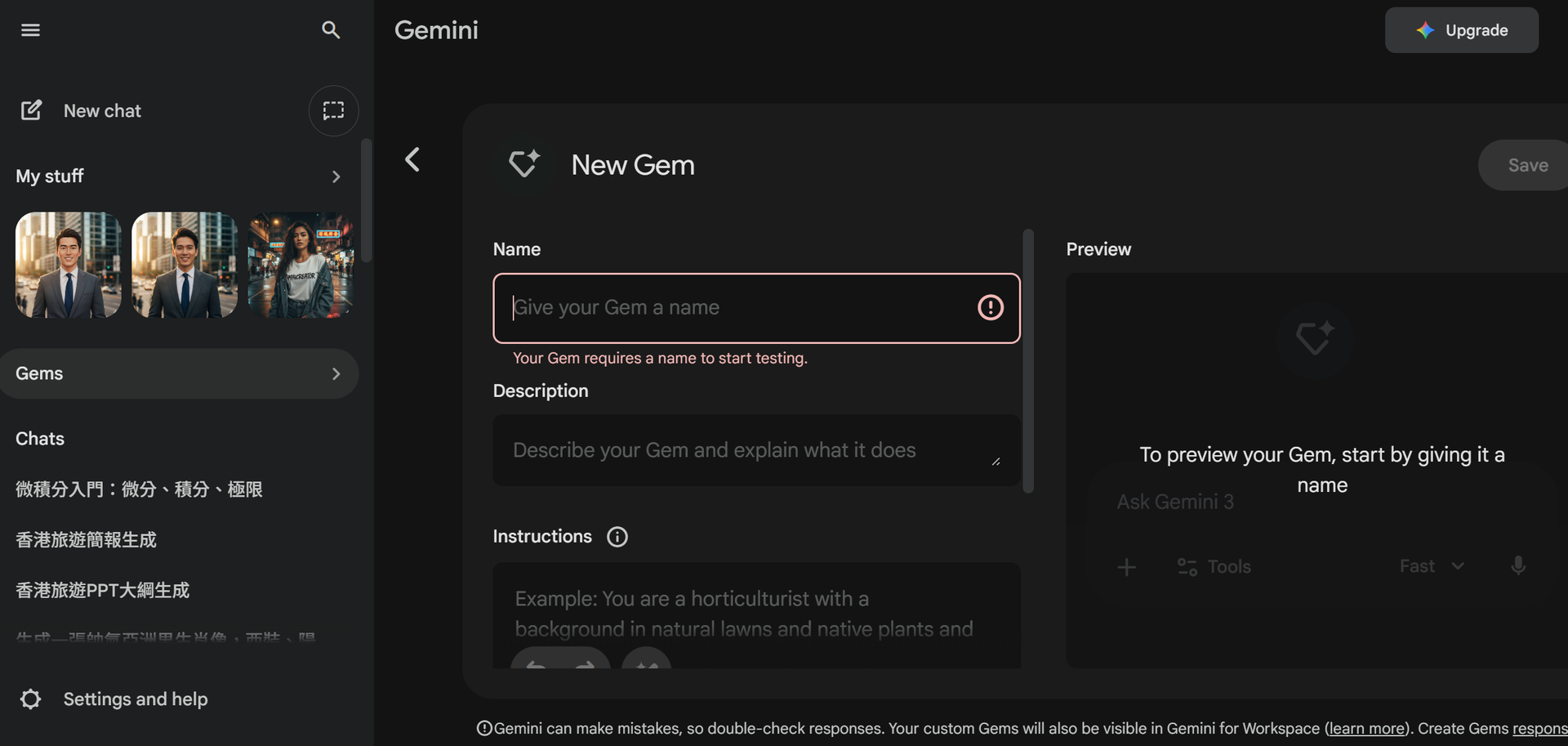Open Tools in the preview prompt box

coord(1214,567)
